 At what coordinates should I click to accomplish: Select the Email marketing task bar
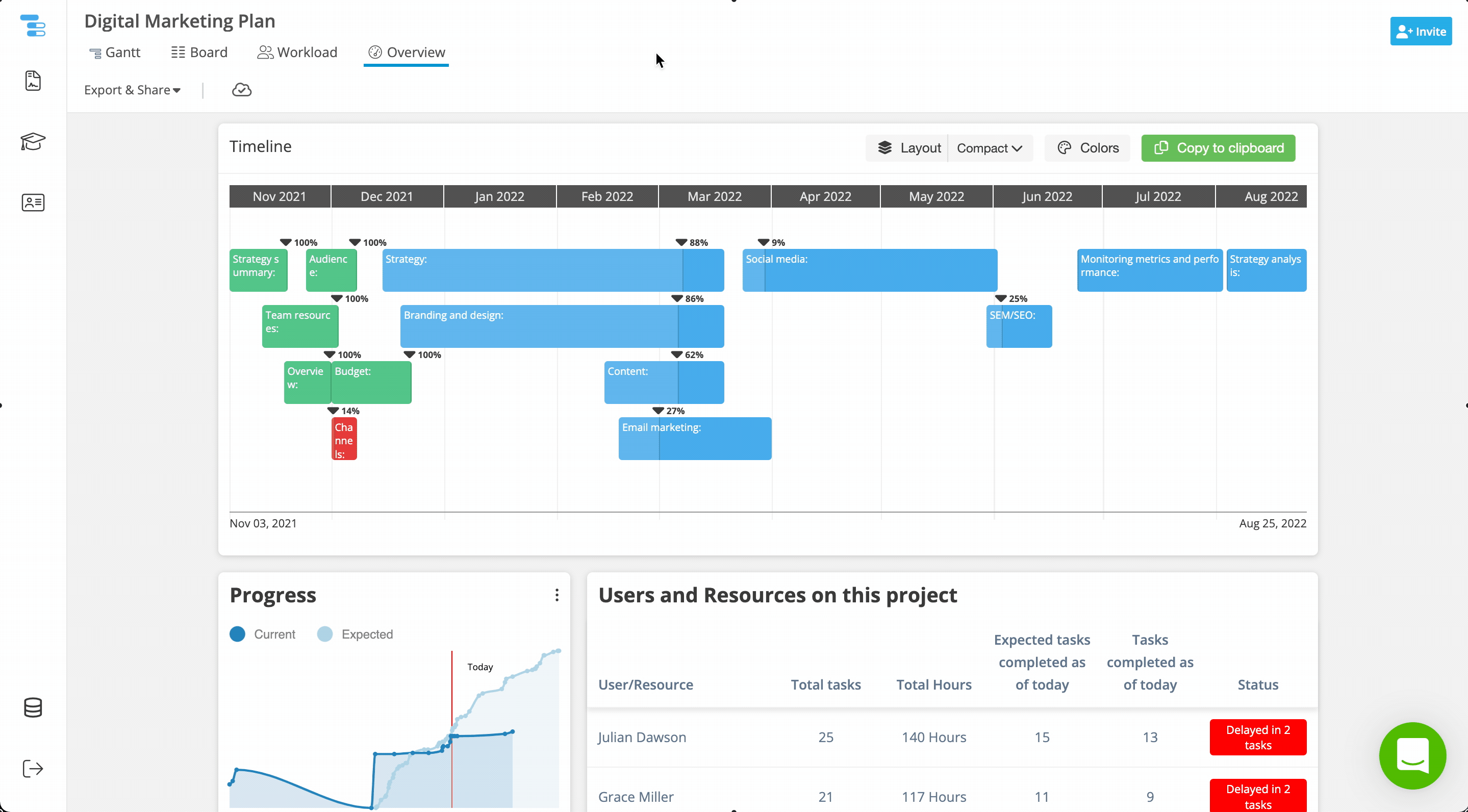(694, 438)
